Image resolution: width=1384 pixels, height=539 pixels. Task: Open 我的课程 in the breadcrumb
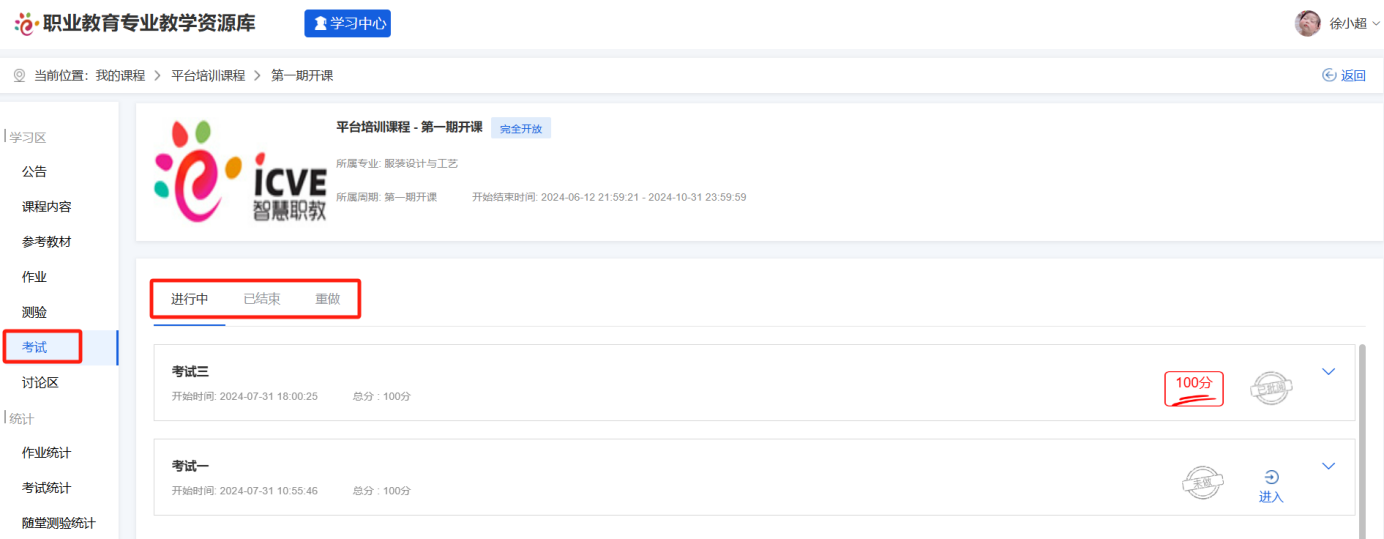coord(120,75)
